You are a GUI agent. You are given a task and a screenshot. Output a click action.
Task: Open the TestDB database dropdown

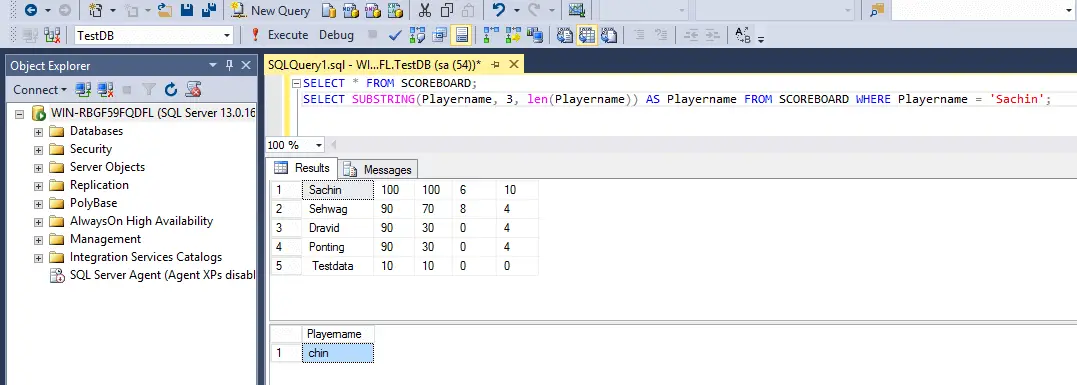point(227,36)
